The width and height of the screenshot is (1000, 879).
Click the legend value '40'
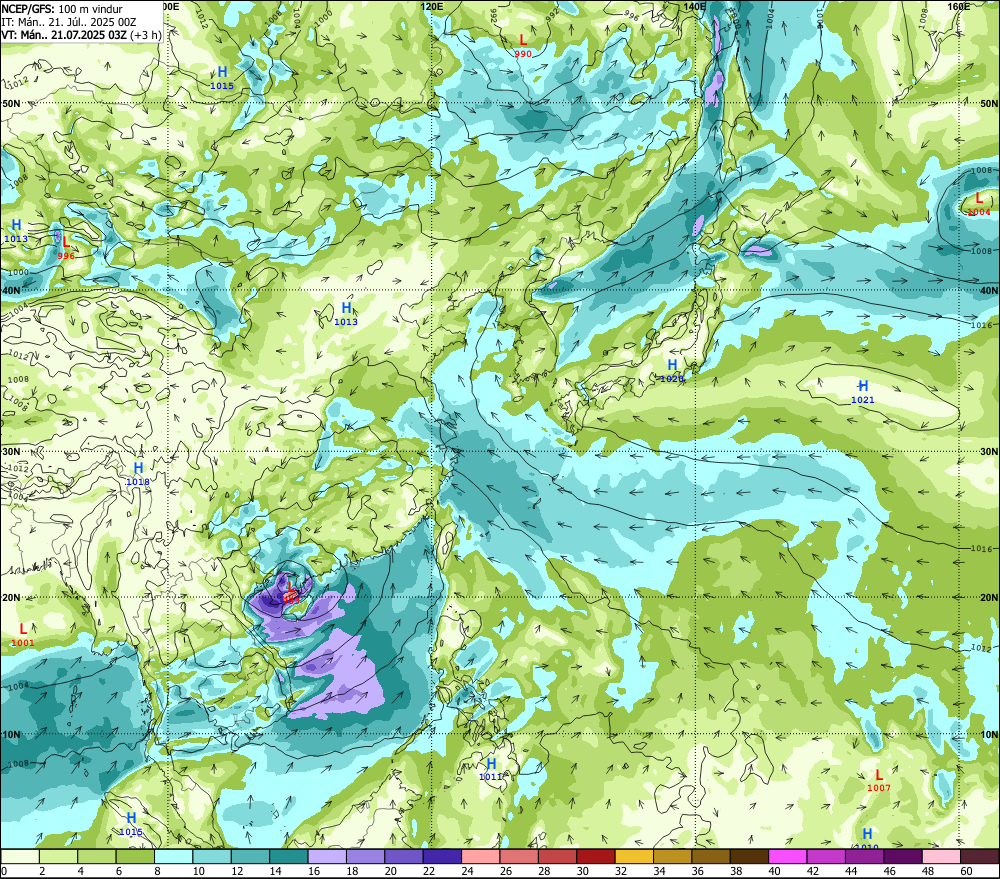tap(774, 871)
